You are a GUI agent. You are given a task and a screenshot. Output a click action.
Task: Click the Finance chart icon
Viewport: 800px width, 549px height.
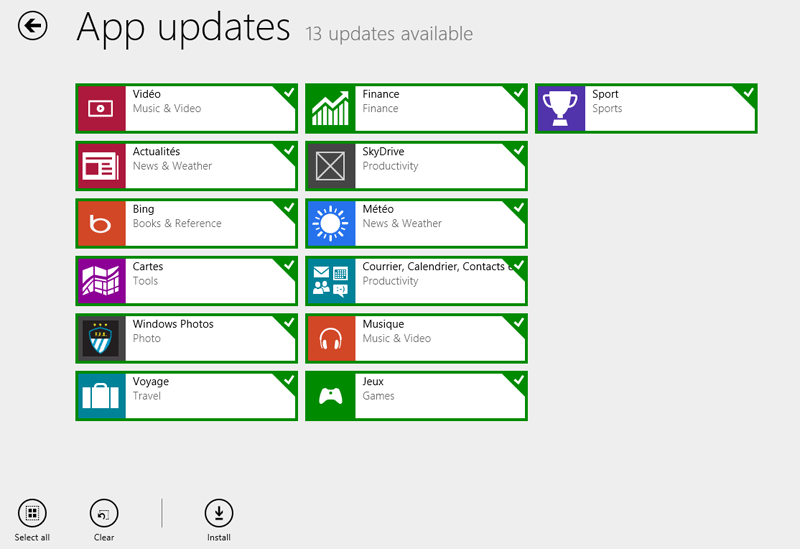click(331, 108)
